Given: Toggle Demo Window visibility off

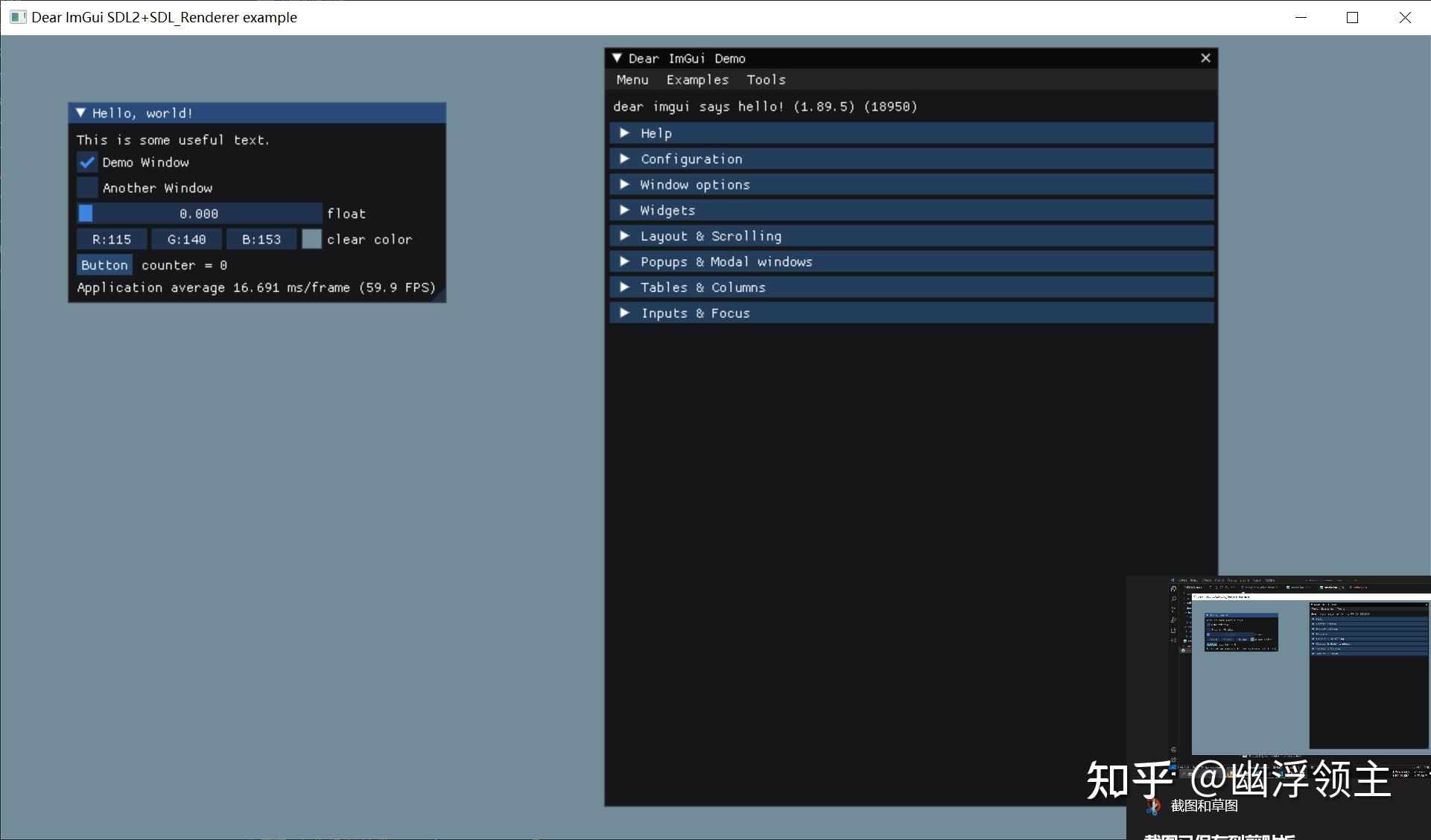Looking at the screenshot, I should [x=86, y=162].
